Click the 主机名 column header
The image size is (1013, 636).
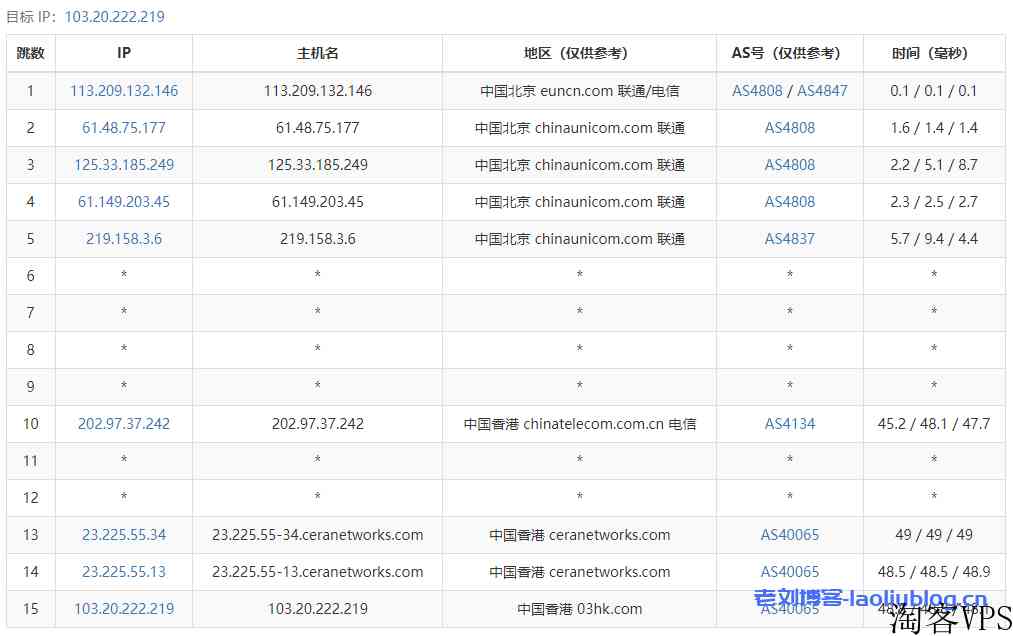(x=317, y=54)
